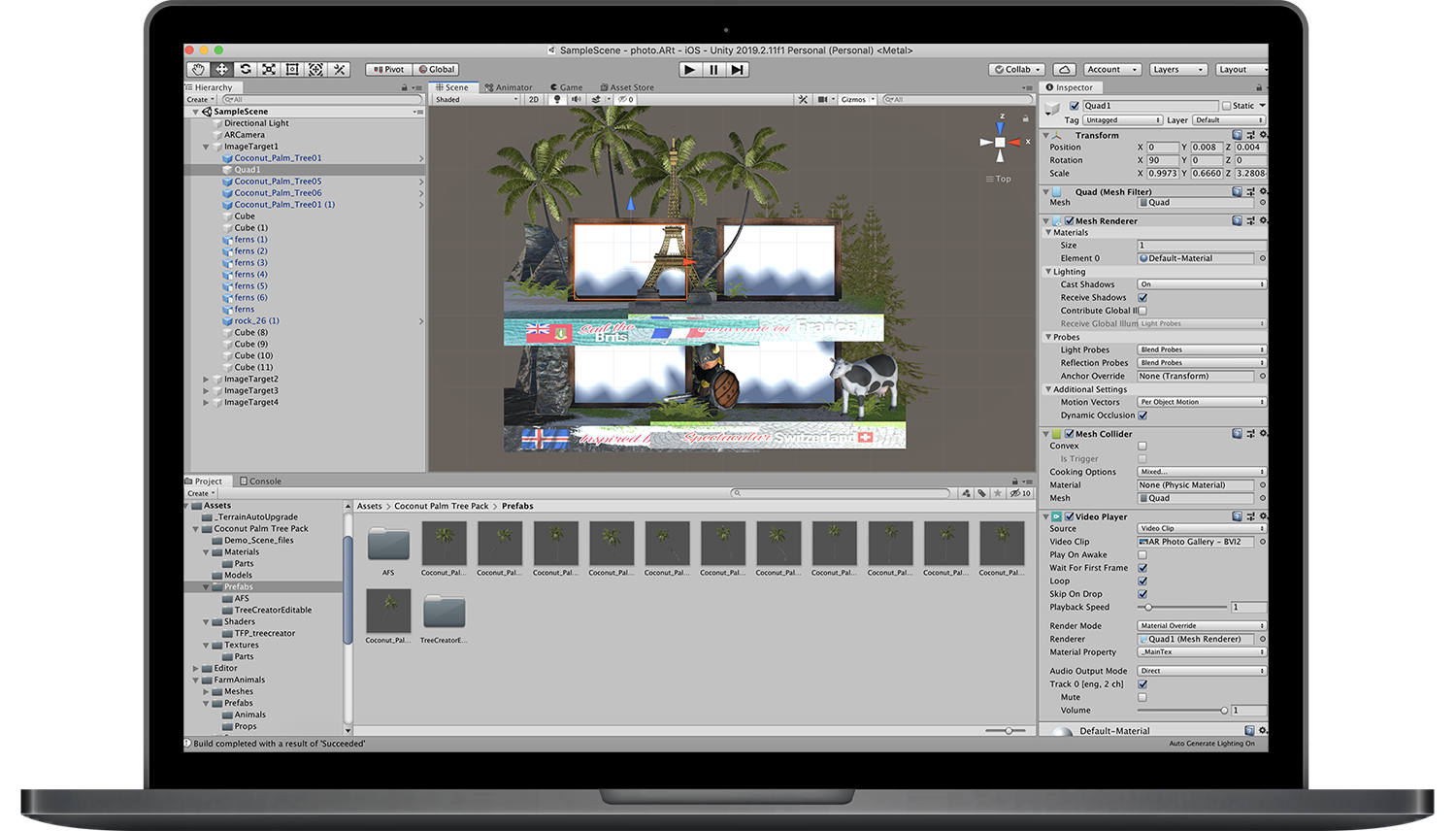
Task: Adjust the Playback Speed slider
Action: (1183, 608)
